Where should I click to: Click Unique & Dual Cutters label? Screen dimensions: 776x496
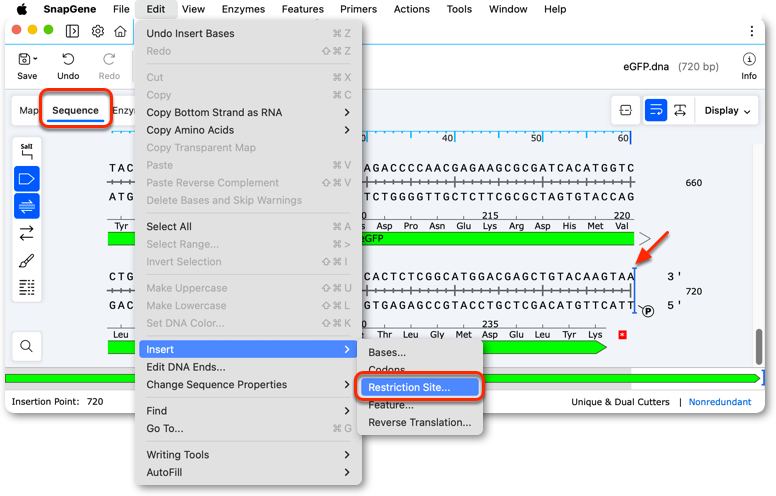tap(620, 402)
